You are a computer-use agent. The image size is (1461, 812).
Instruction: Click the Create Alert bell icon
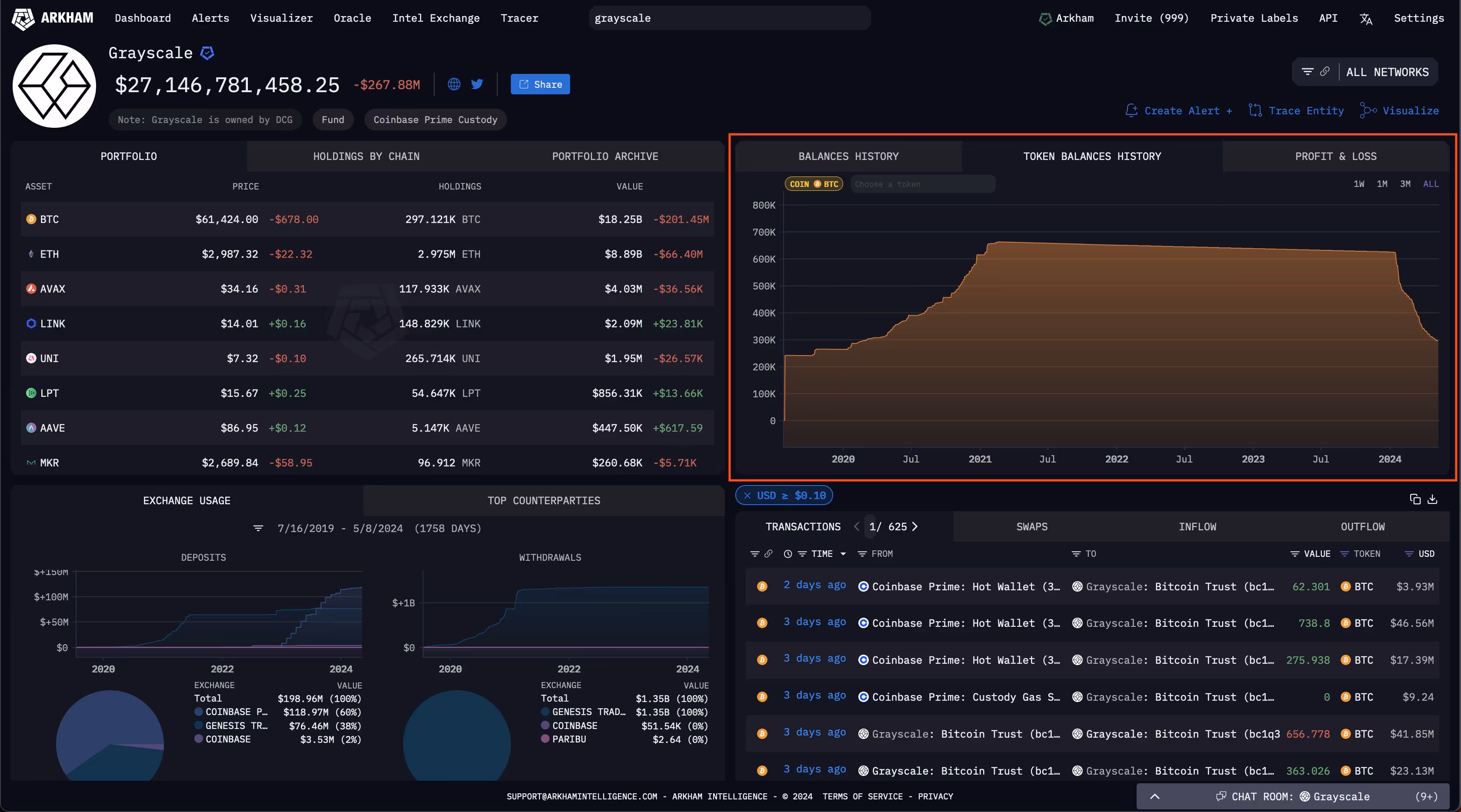[1131, 110]
